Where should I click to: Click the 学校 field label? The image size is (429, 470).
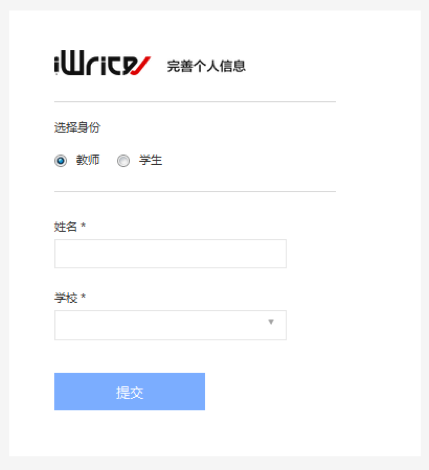pyautogui.click(x=66, y=298)
